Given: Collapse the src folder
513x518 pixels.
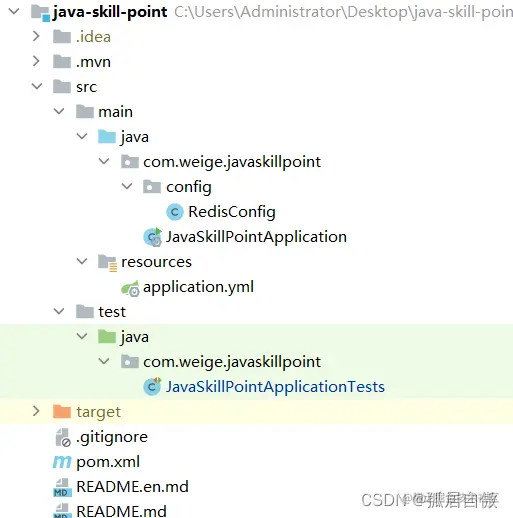Looking at the screenshot, I should (x=37, y=86).
